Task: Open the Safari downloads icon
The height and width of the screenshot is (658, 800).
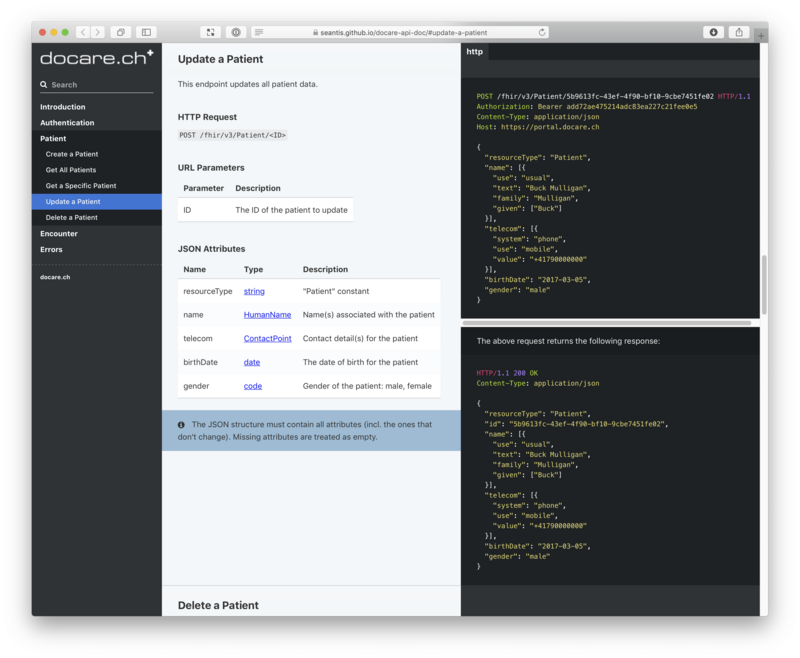Action: pos(713,32)
